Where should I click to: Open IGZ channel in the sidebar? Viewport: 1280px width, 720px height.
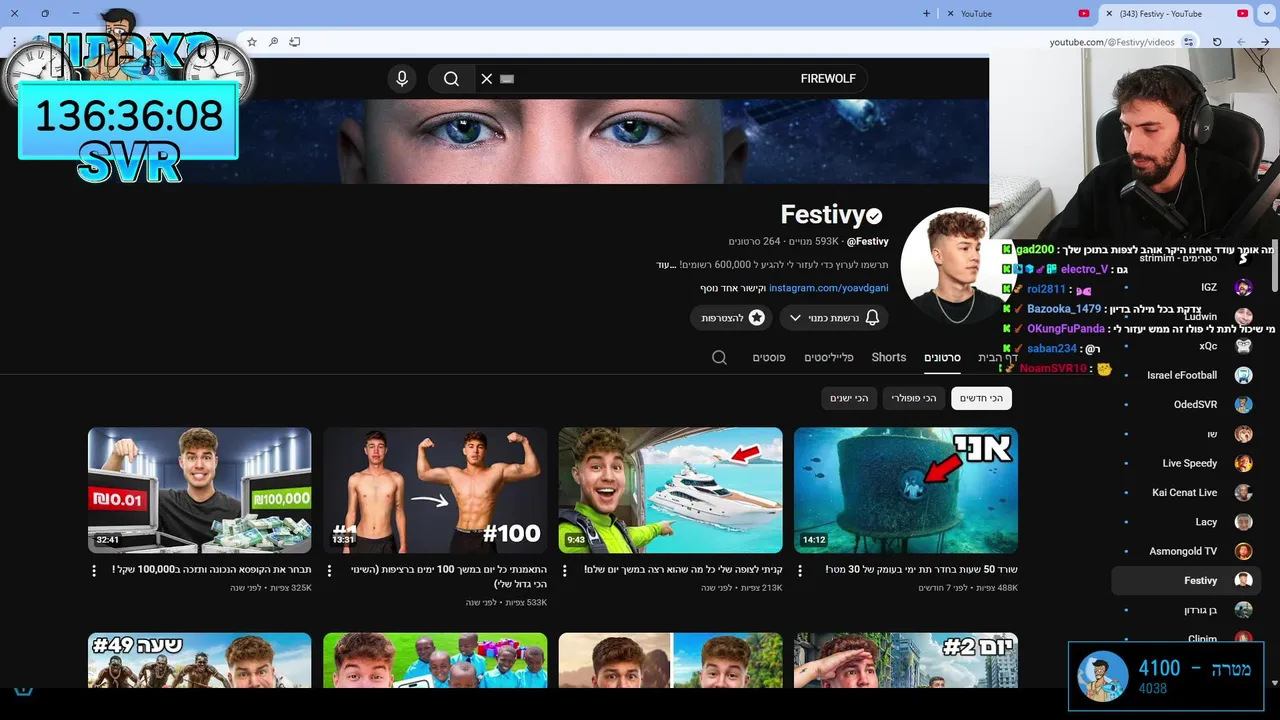(1186, 287)
